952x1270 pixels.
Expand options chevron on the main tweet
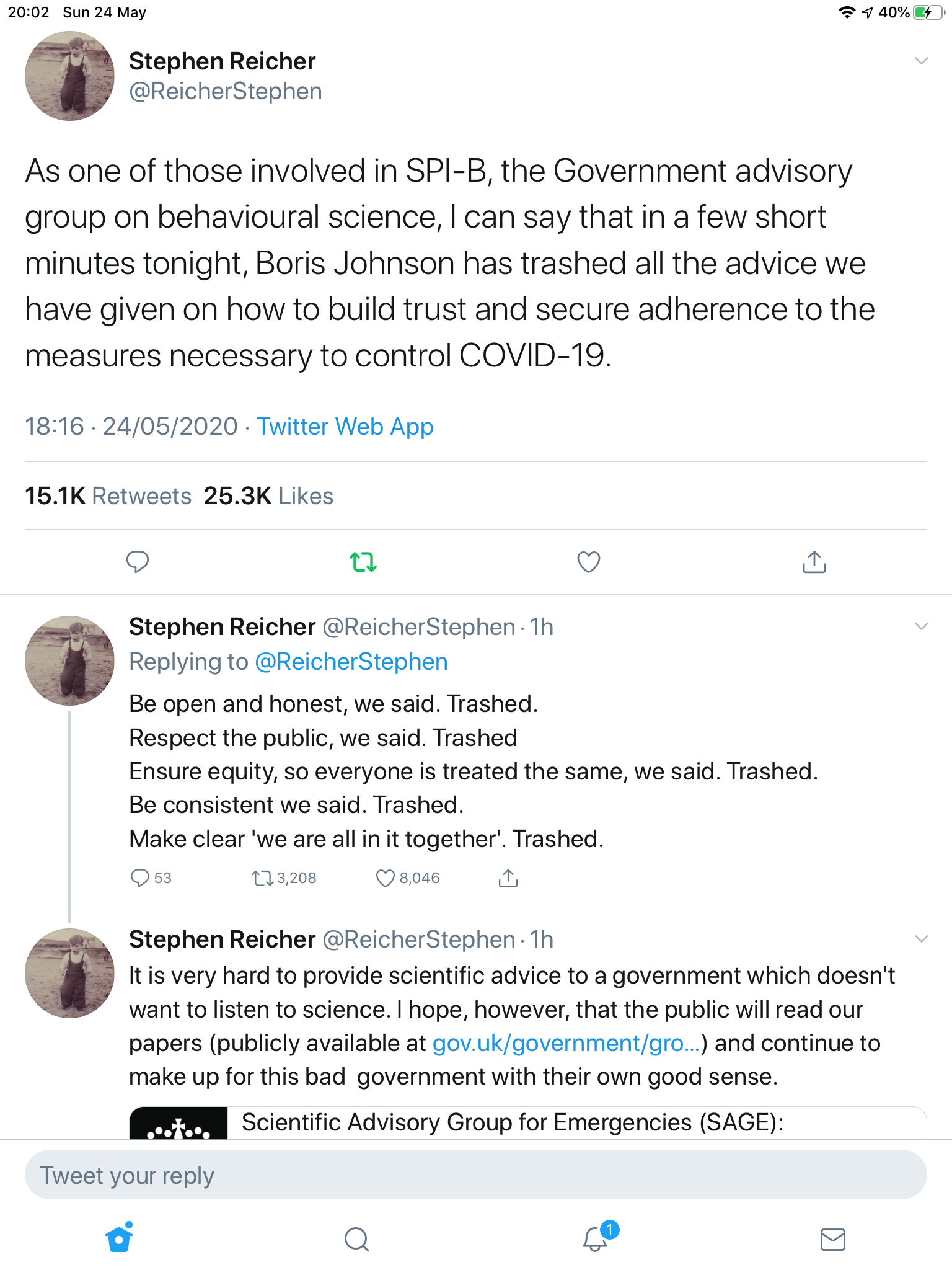click(x=922, y=61)
